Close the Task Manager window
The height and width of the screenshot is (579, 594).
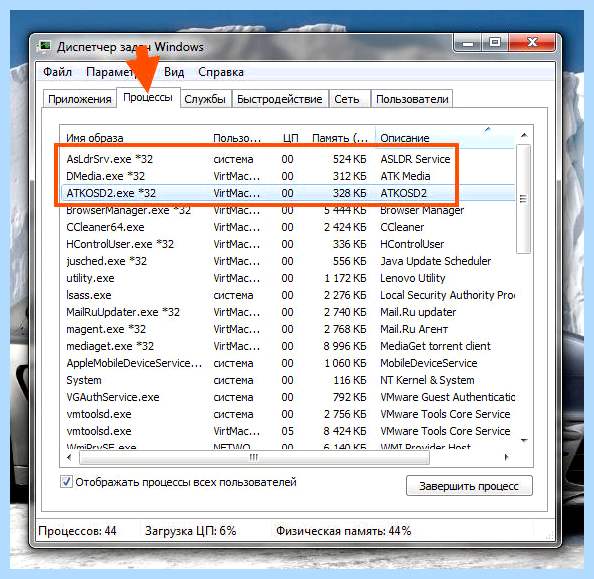pos(532,43)
